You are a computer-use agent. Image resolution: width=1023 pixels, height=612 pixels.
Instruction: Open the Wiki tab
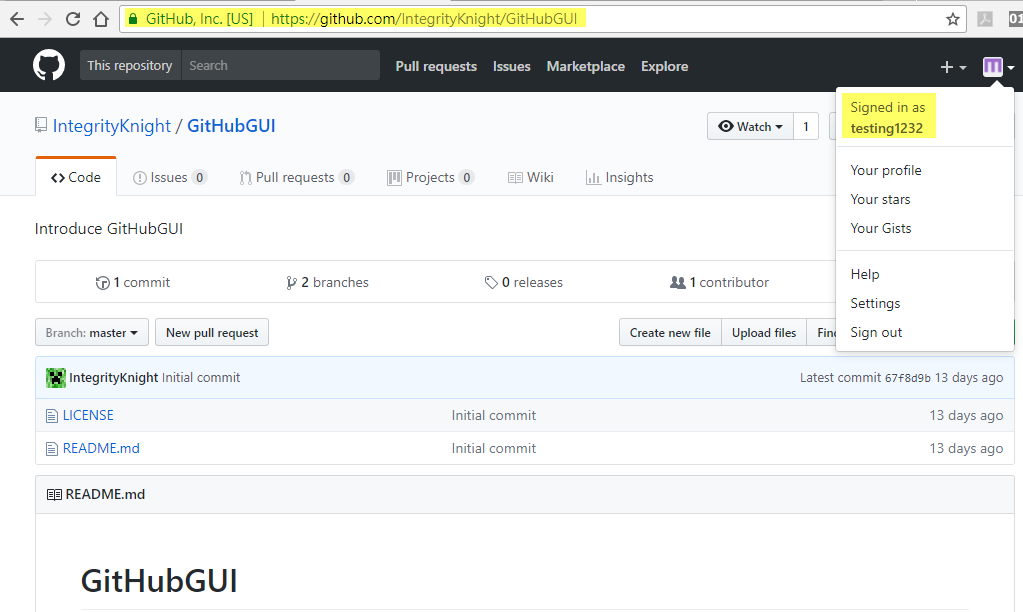(530, 177)
